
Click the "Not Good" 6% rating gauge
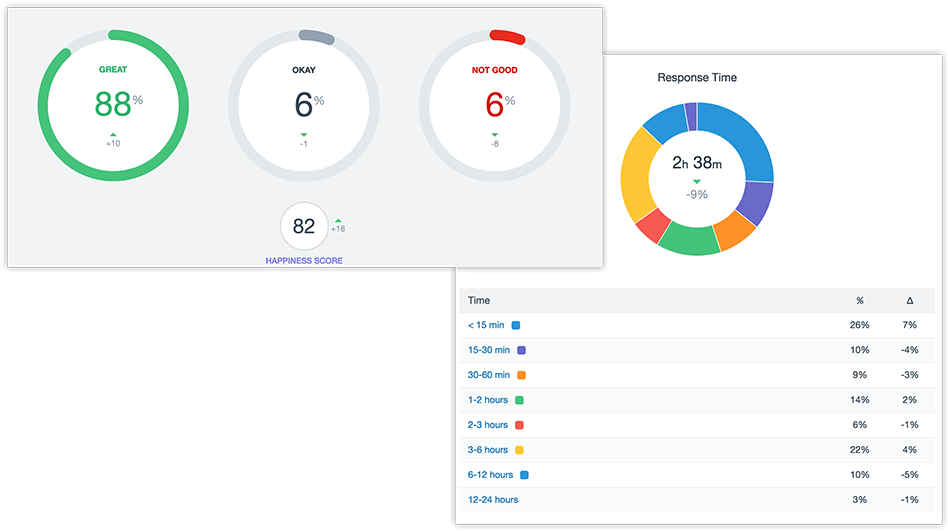494,104
